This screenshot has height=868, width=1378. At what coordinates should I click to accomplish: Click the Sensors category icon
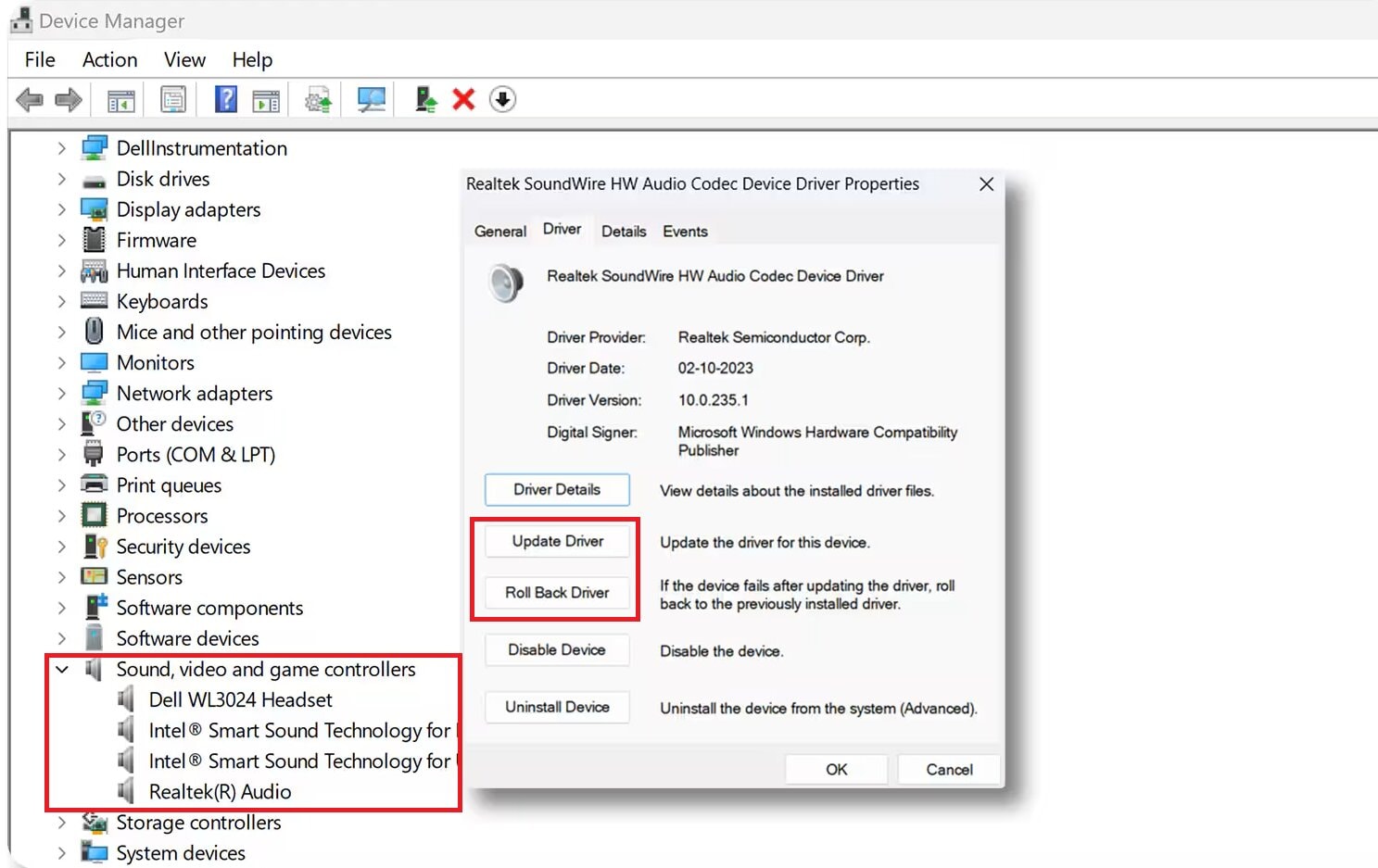94,576
